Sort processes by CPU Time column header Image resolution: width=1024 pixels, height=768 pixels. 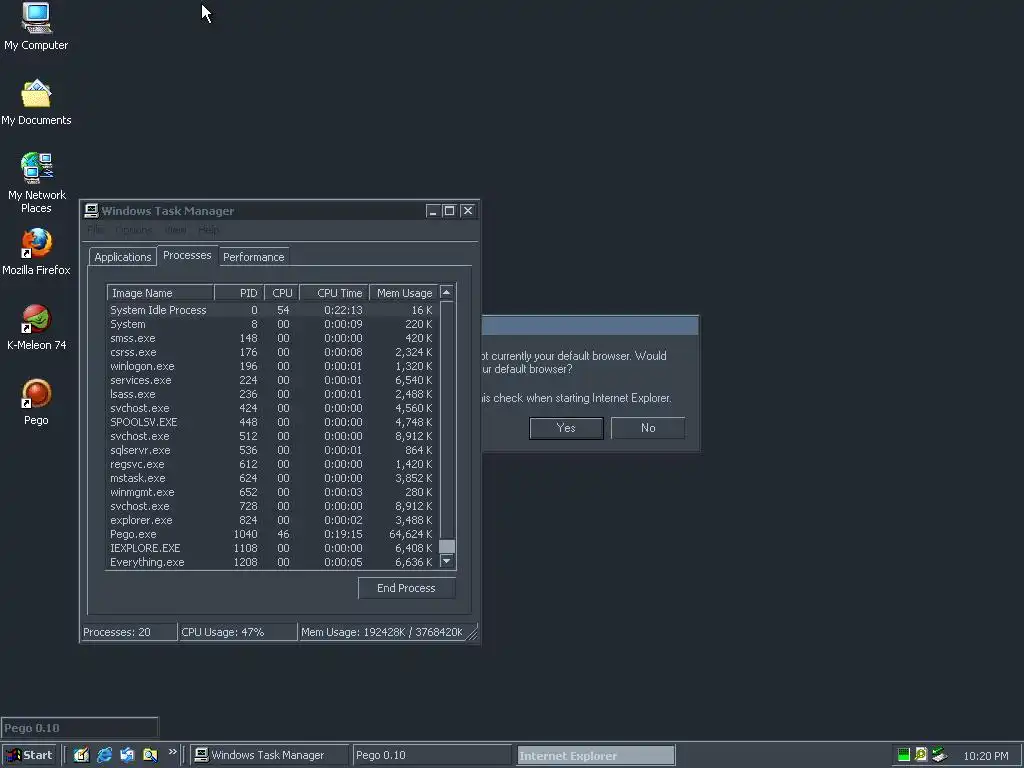point(334,293)
